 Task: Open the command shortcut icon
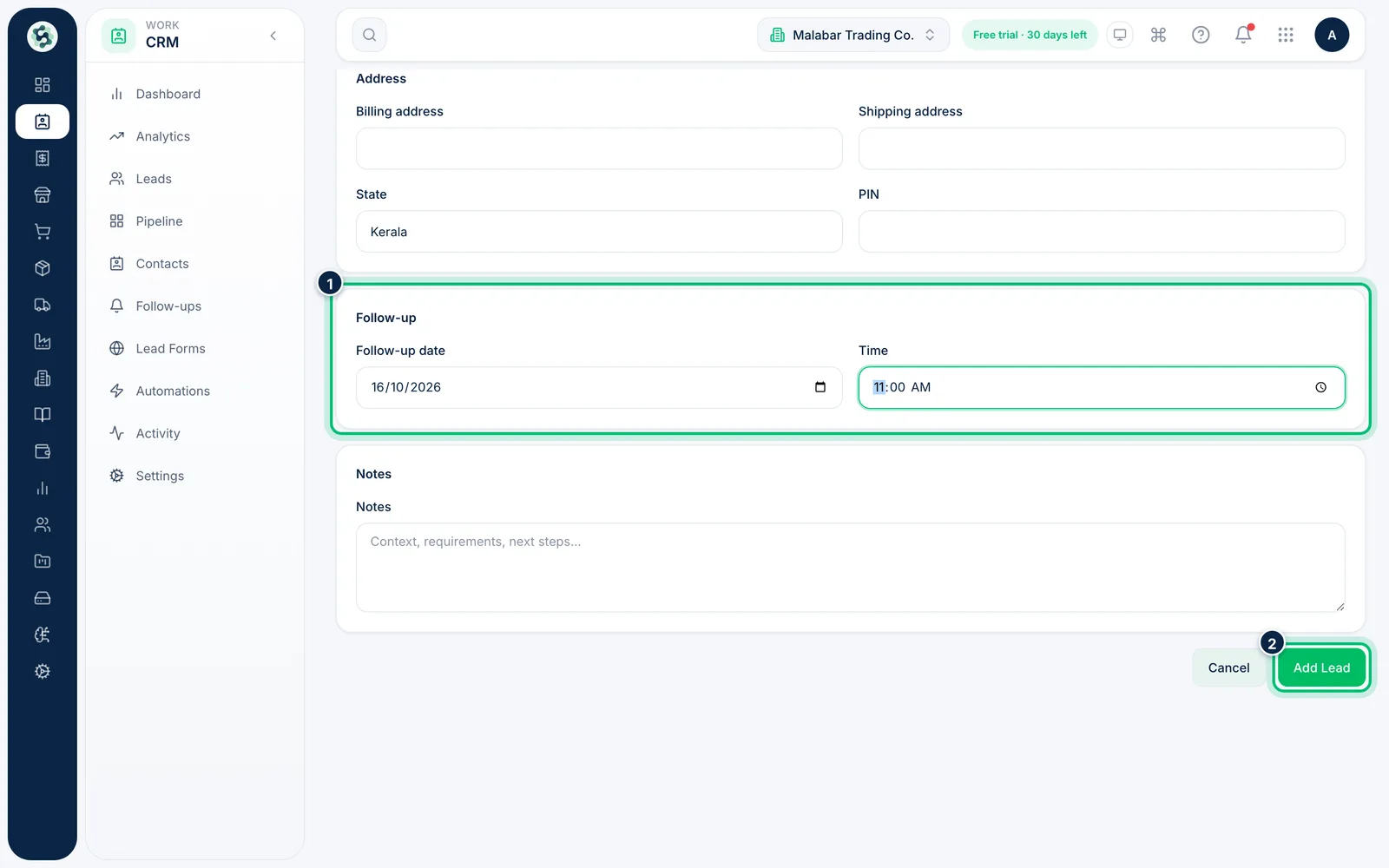(x=1158, y=35)
